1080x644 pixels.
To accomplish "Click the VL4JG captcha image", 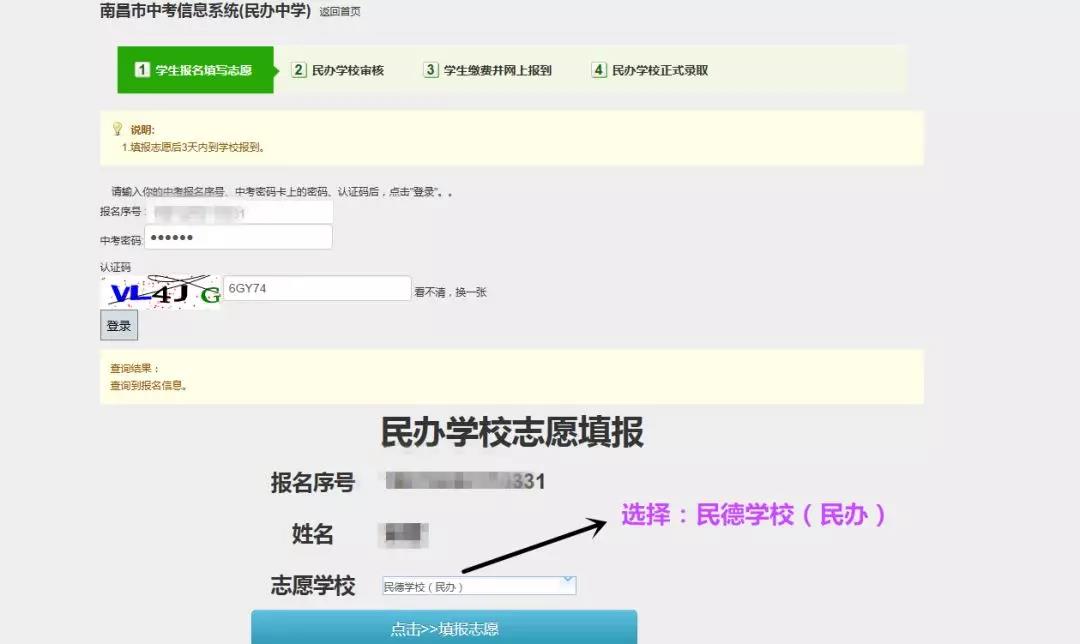I will click(161, 291).
